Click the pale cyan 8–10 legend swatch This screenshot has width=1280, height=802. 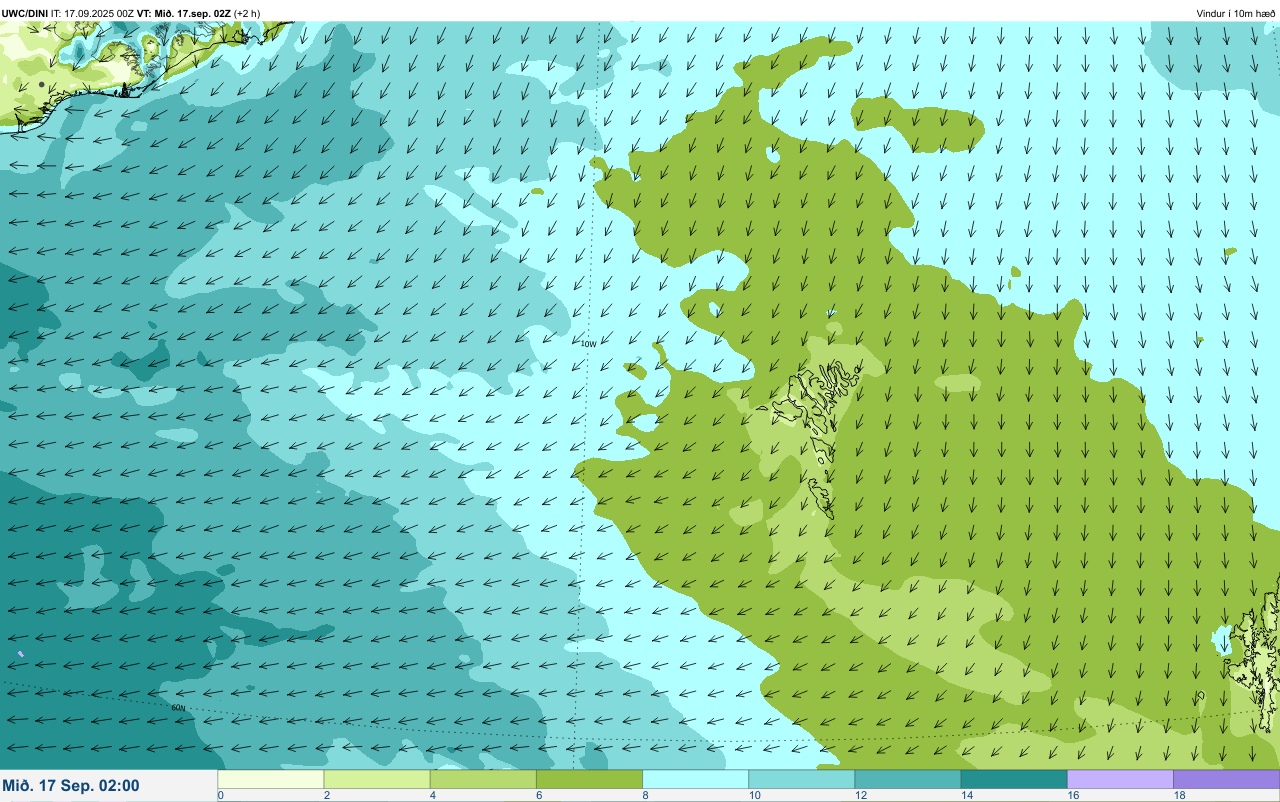coord(695,779)
